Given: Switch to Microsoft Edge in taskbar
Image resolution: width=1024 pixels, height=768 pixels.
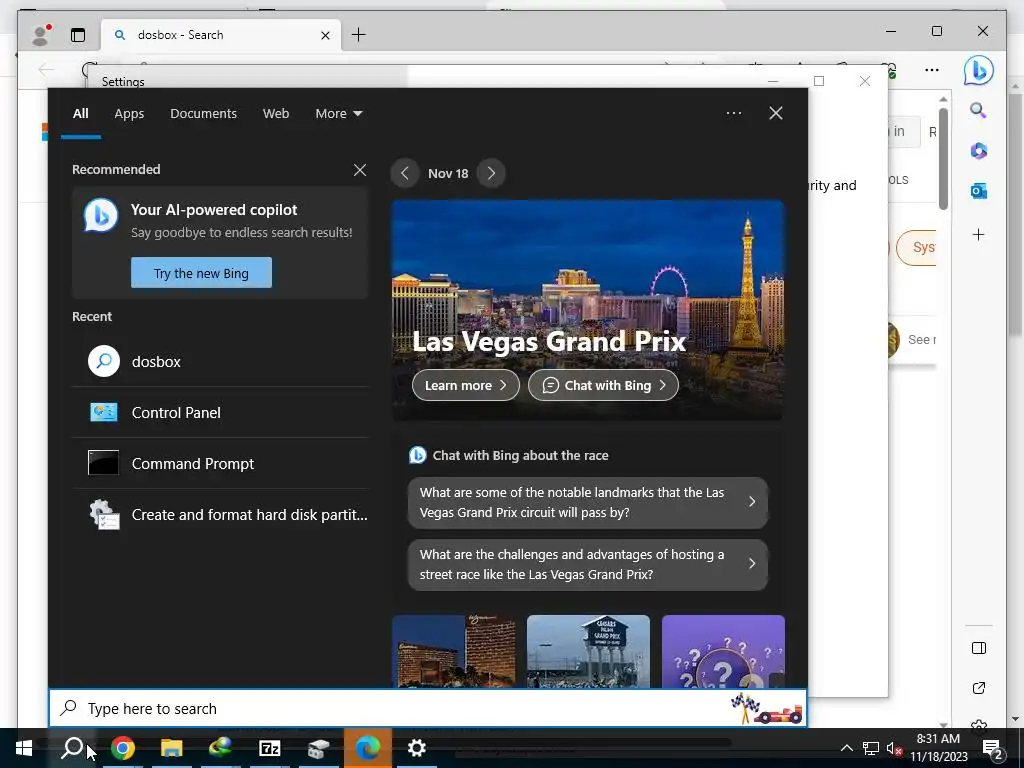Looking at the screenshot, I should [x=368, y=748].
